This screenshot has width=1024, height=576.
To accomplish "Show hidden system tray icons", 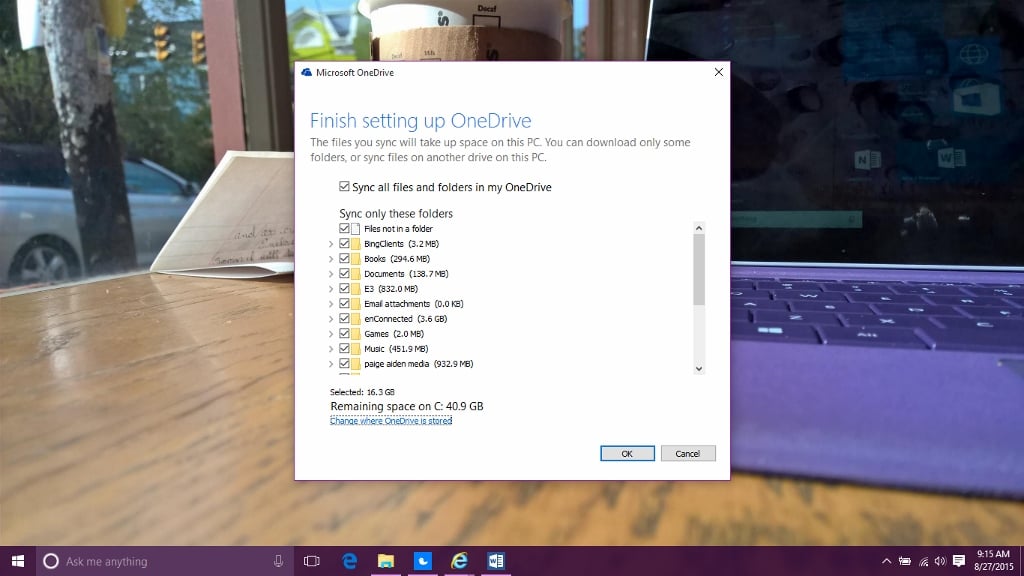I will 886,561.
